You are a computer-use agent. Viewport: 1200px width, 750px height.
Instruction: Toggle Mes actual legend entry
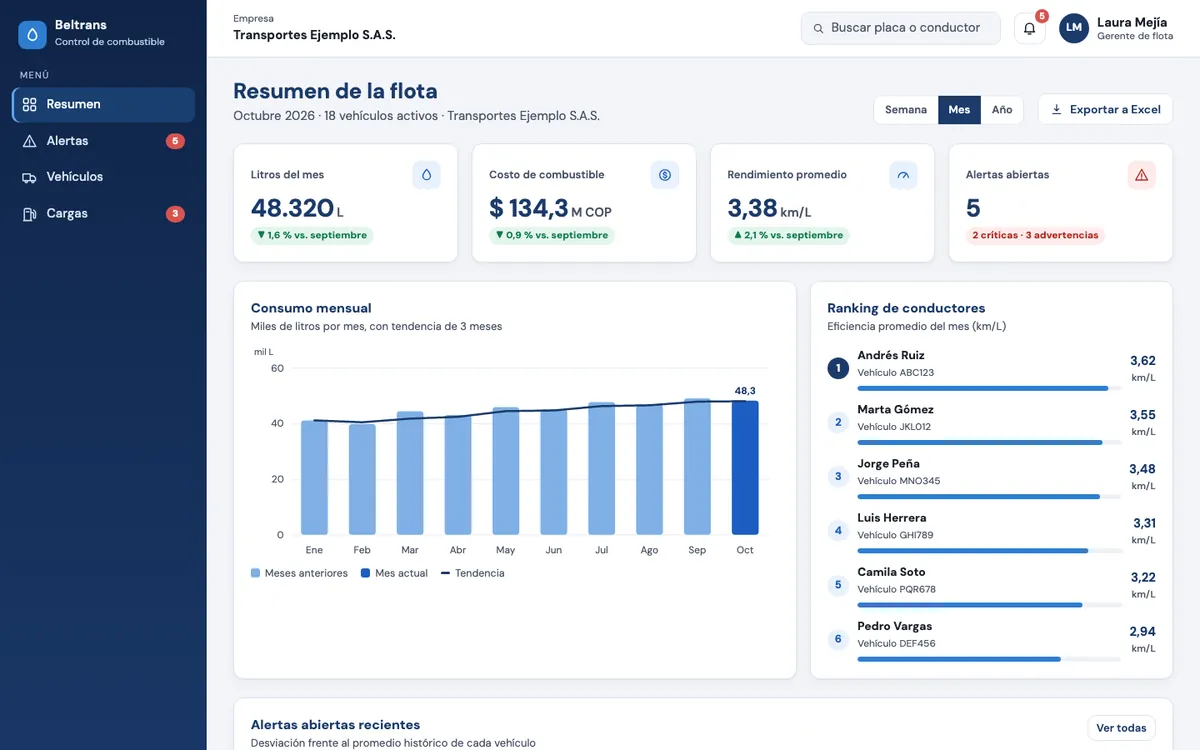[x=394, y=574]
